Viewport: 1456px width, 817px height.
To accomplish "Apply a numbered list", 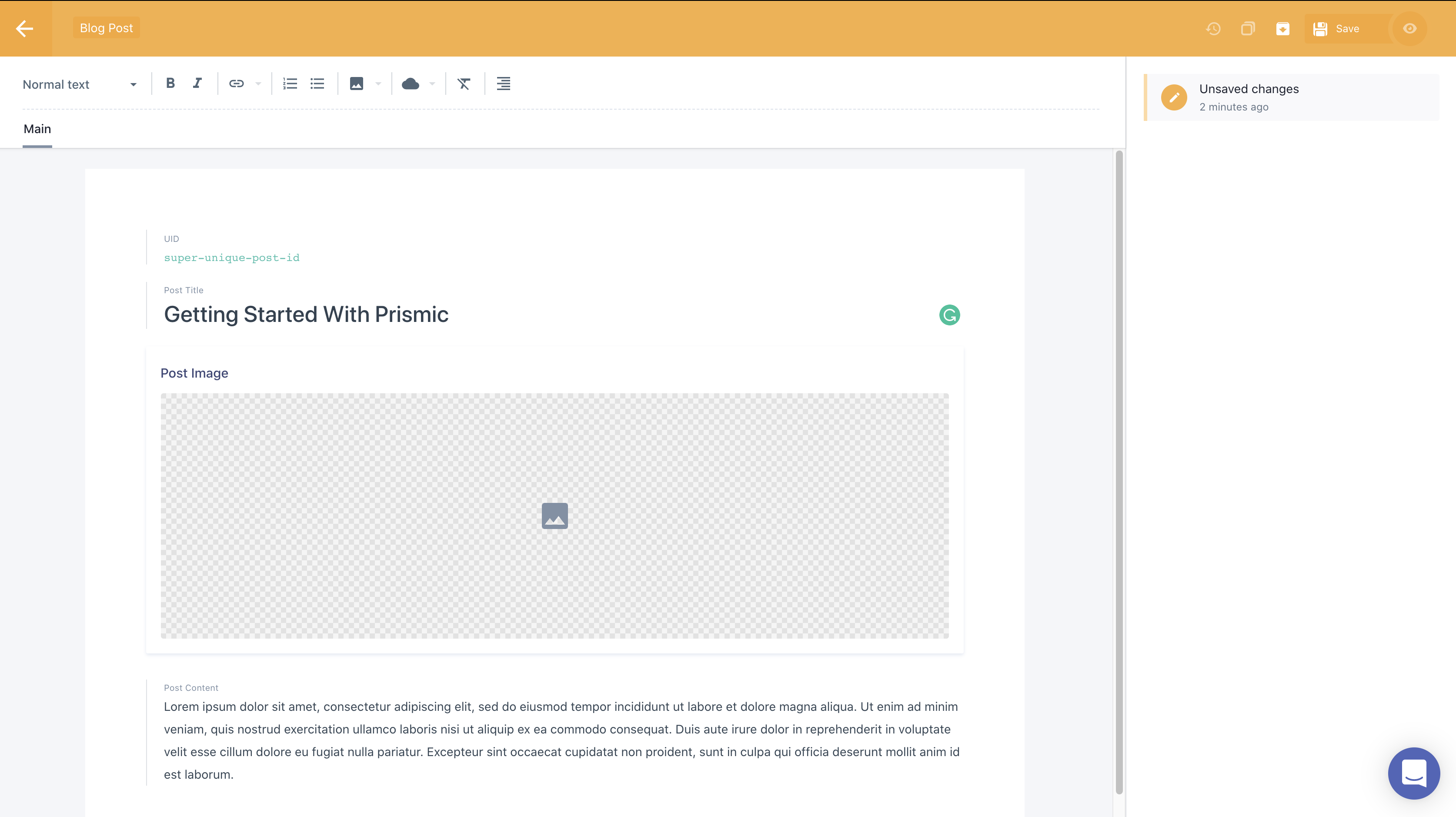I will point(290,84).
